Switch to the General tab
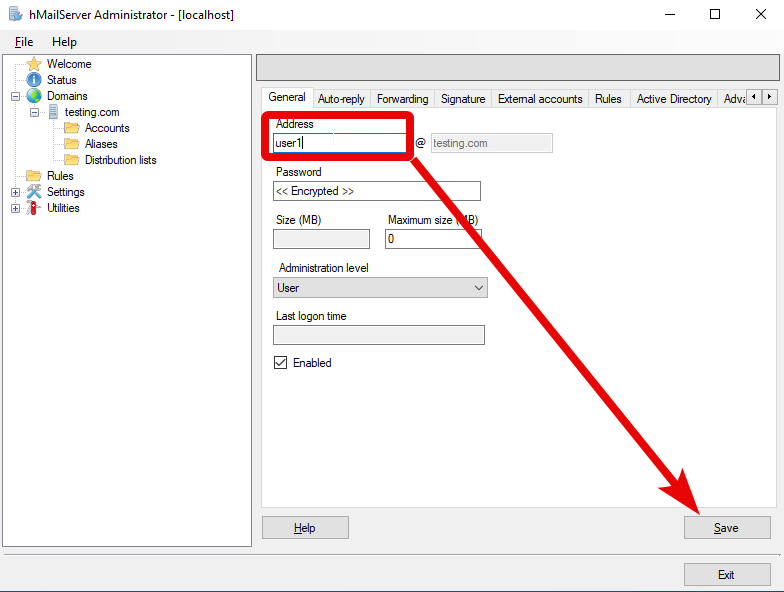The width and height of the screenshot is (784, 592). (287, 97)
